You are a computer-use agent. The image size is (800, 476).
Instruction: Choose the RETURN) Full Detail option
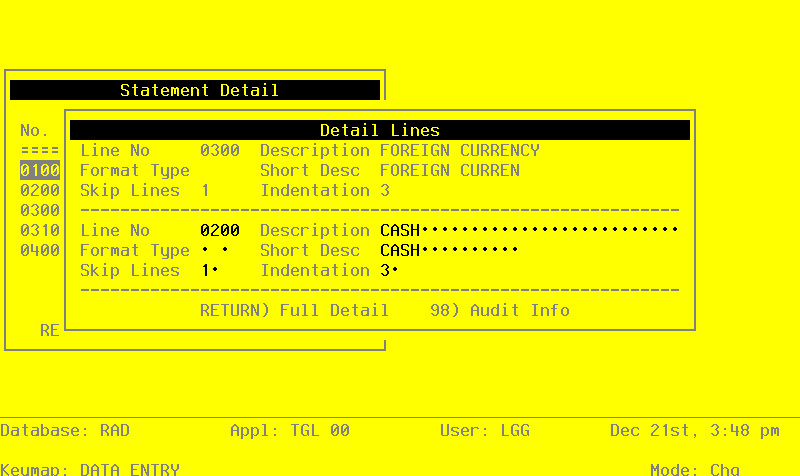pos(294,310)
